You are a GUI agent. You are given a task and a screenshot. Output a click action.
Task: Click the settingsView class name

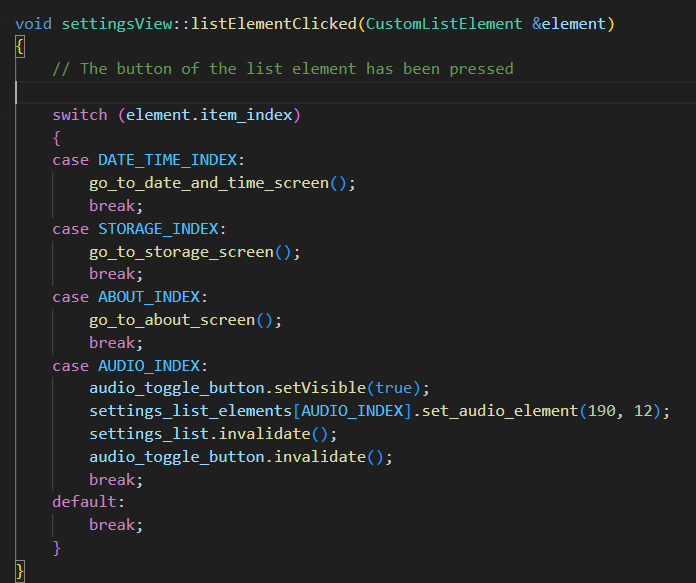point(117,24)
